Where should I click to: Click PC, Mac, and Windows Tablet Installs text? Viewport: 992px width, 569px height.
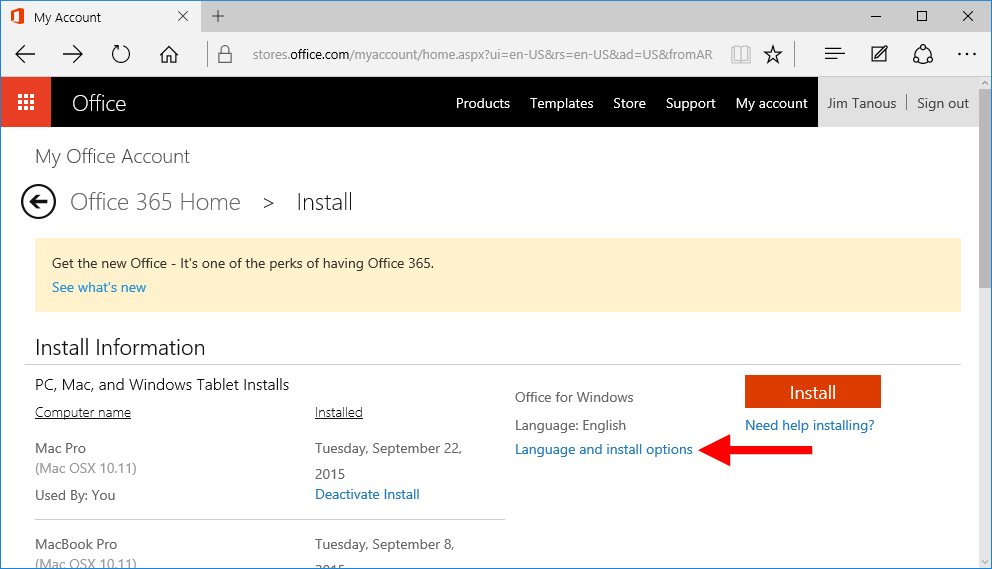click(162, 385)
